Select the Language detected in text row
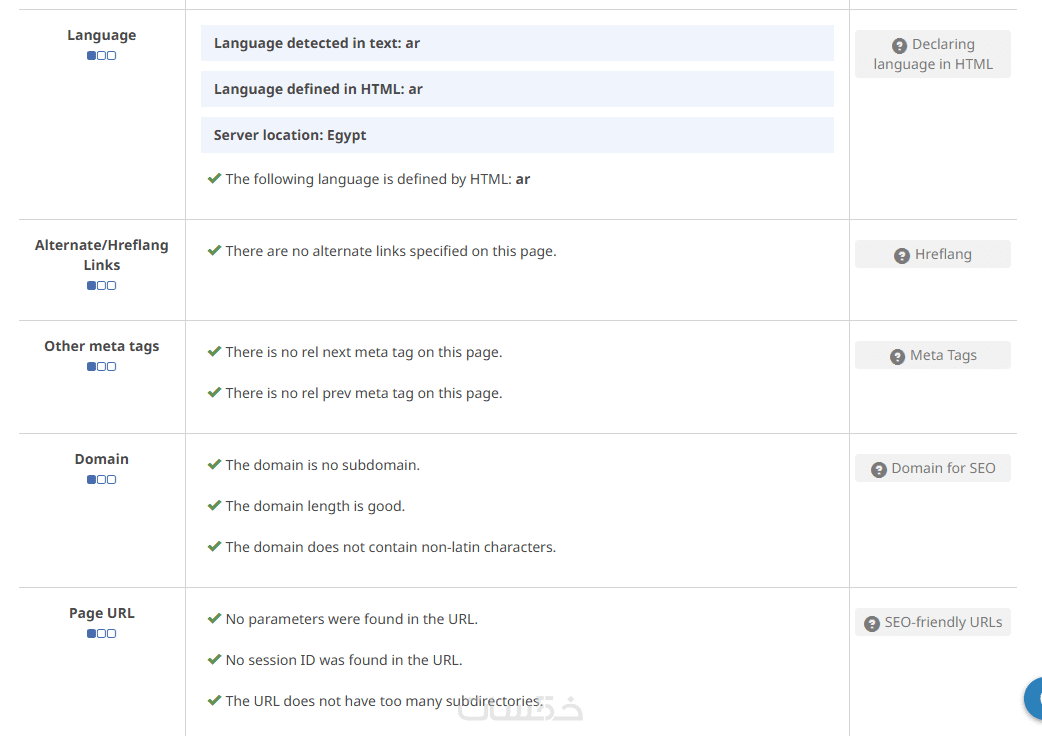 tap(517, 43)
